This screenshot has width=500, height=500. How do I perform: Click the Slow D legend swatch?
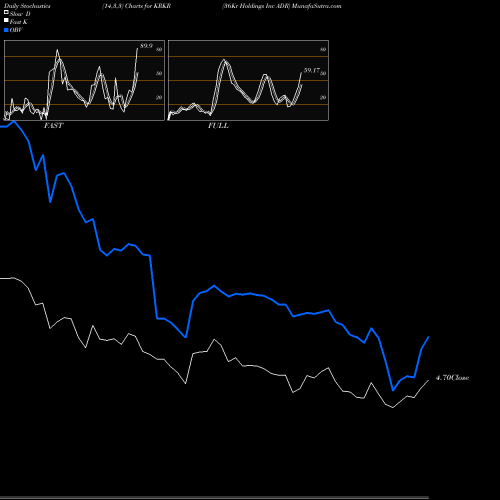click(x=6, y=13)
